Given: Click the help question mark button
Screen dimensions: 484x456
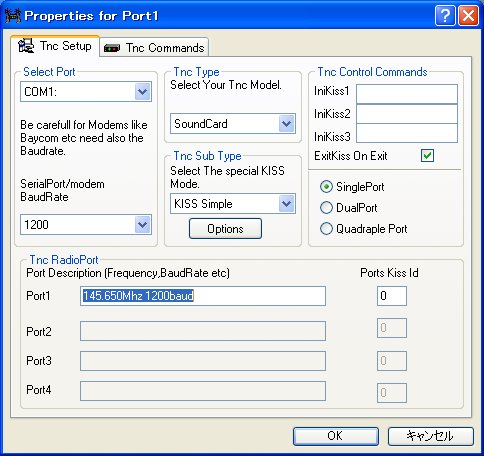Looking at the screenshot, I should [x=445, y=15].
